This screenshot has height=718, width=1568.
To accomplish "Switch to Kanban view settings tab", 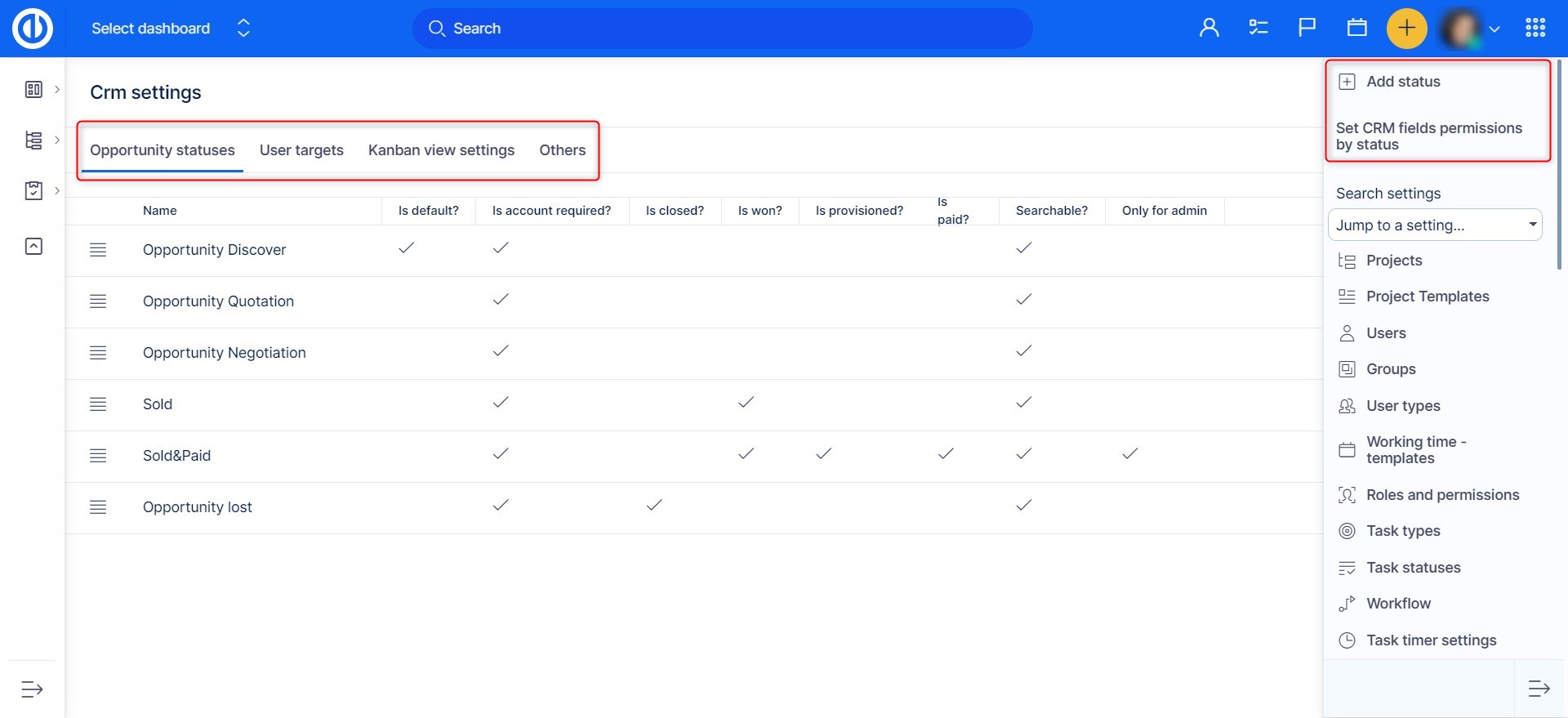I will click(441, 150).
